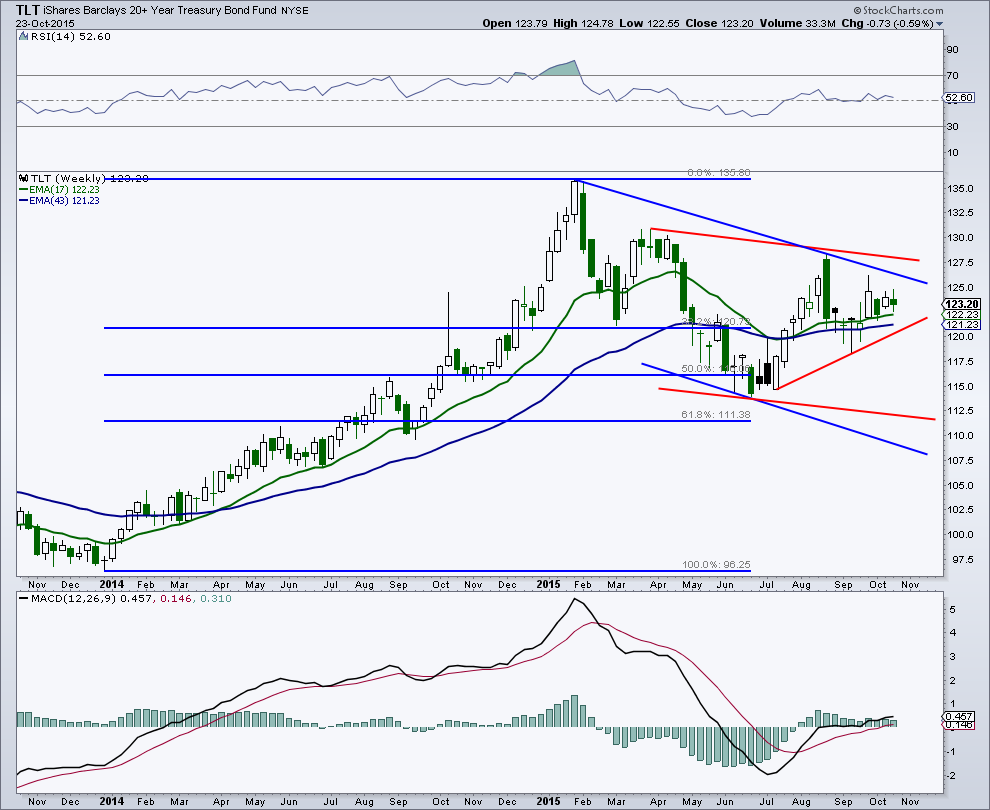This screenshot has width=990, height=810.
Task: Click the NYSE exchange label
Action: (x=294, y=11)
